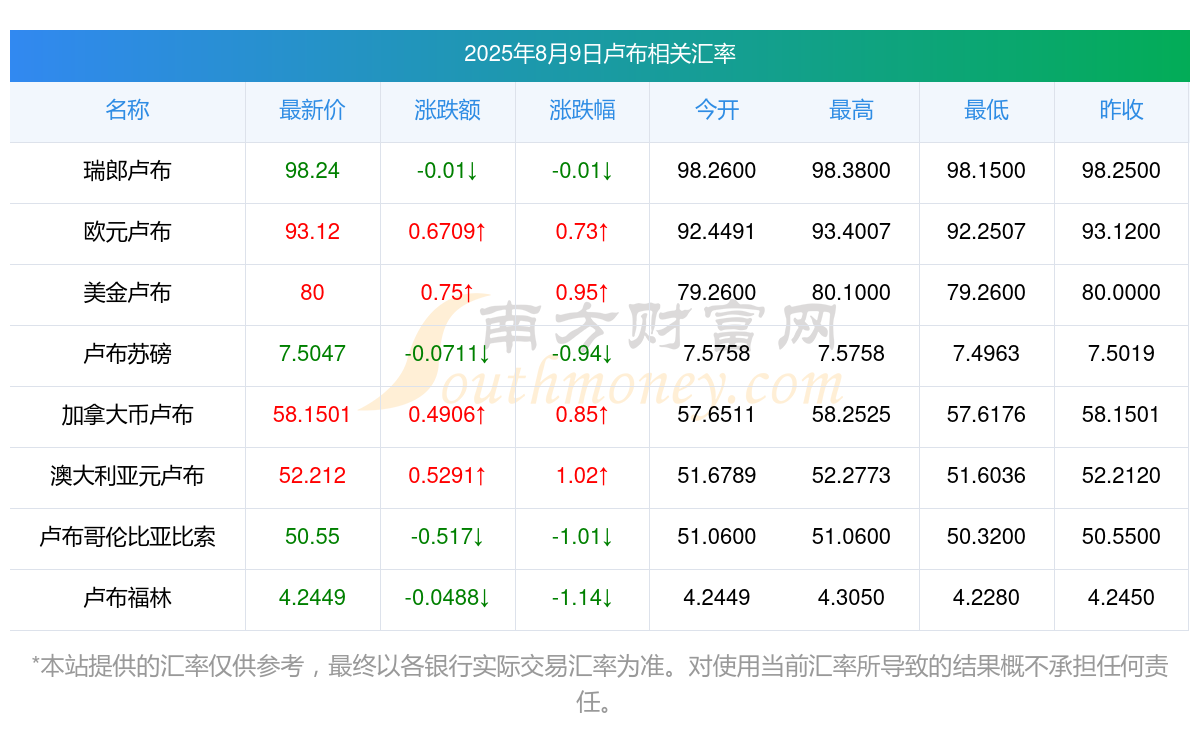Select the 今开 column header
The image size is (1200, 733).
pyautogui.click(x=717, y=110)
